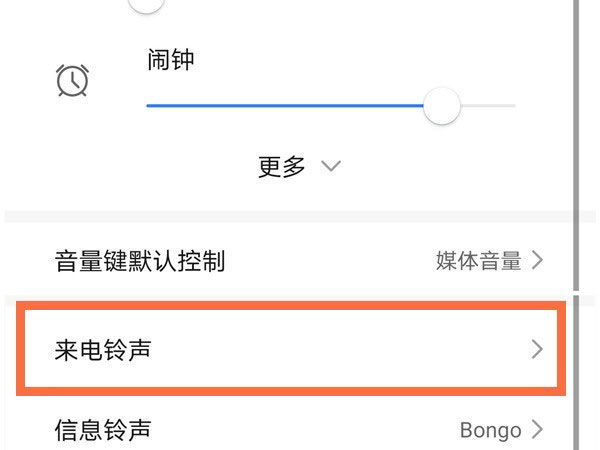Image resolution: width=600 pixels, height=450 pixels.
Task: Click the 媒体音量 value text
Action: pyautogui.click(x=478, y=262)
